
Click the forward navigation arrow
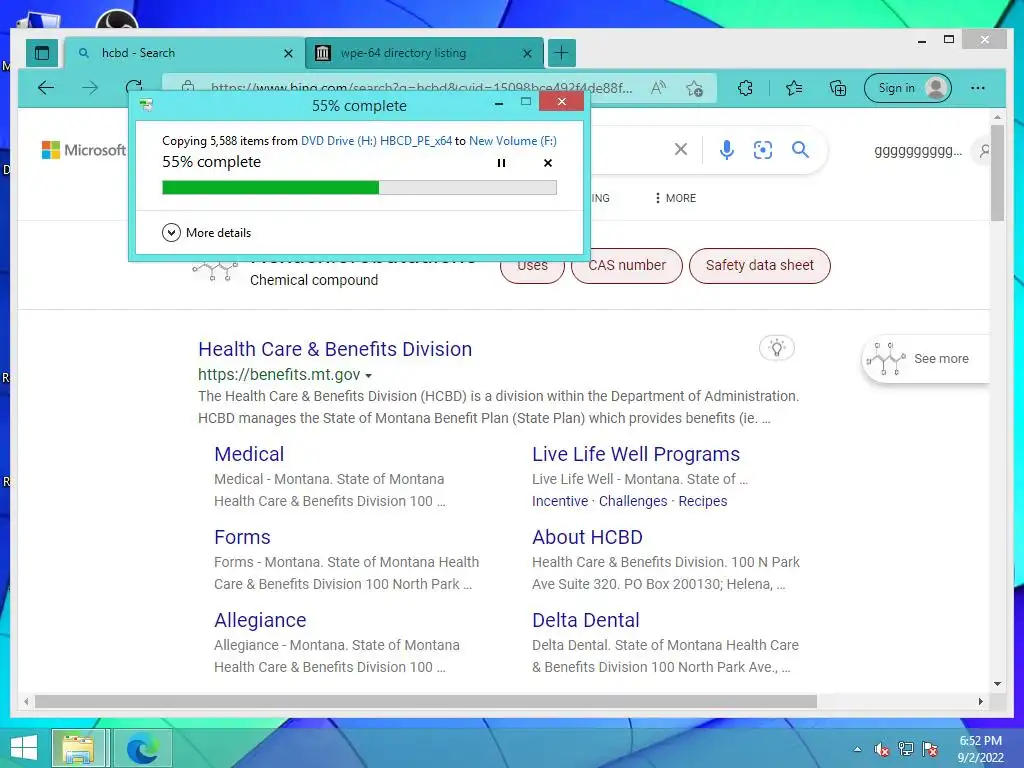90,88
